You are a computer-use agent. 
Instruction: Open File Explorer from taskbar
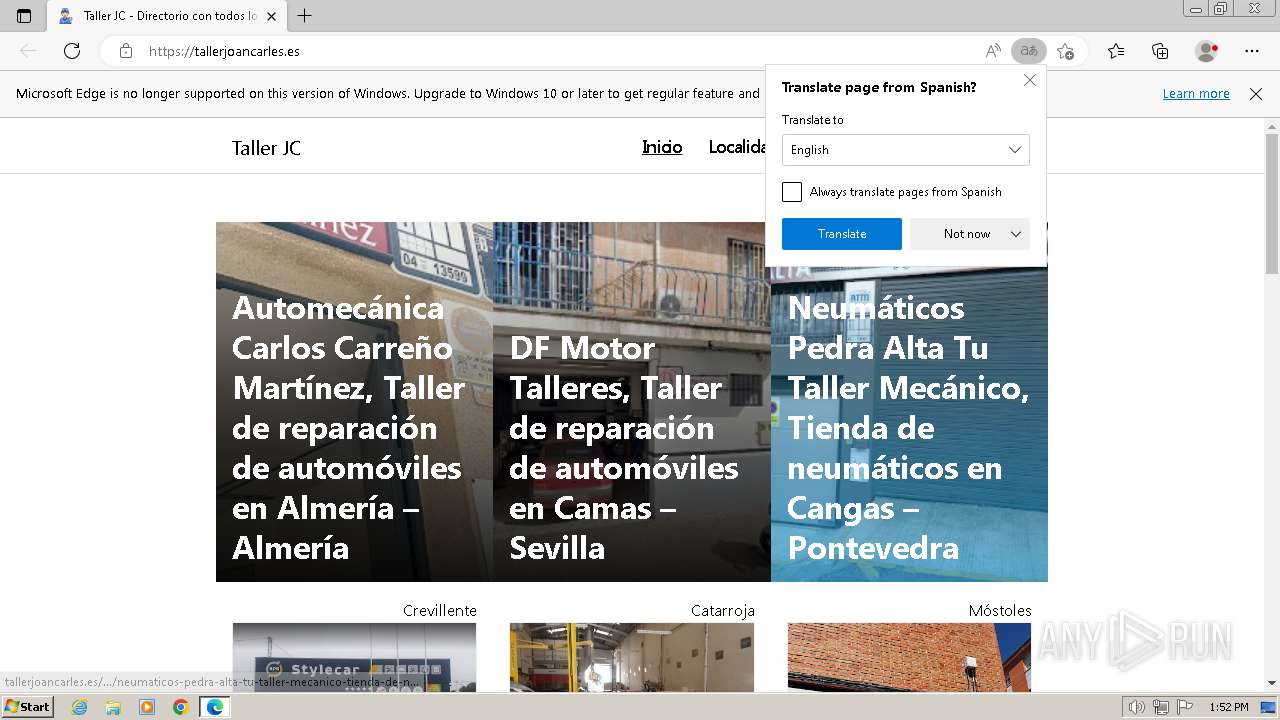[x=113, y=707]
